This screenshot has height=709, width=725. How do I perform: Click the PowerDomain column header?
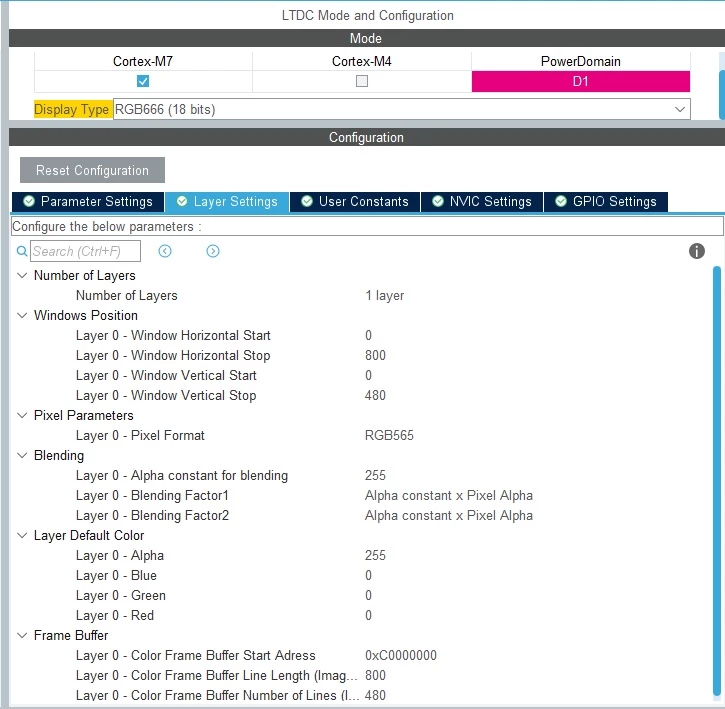[x=581, y=61]
